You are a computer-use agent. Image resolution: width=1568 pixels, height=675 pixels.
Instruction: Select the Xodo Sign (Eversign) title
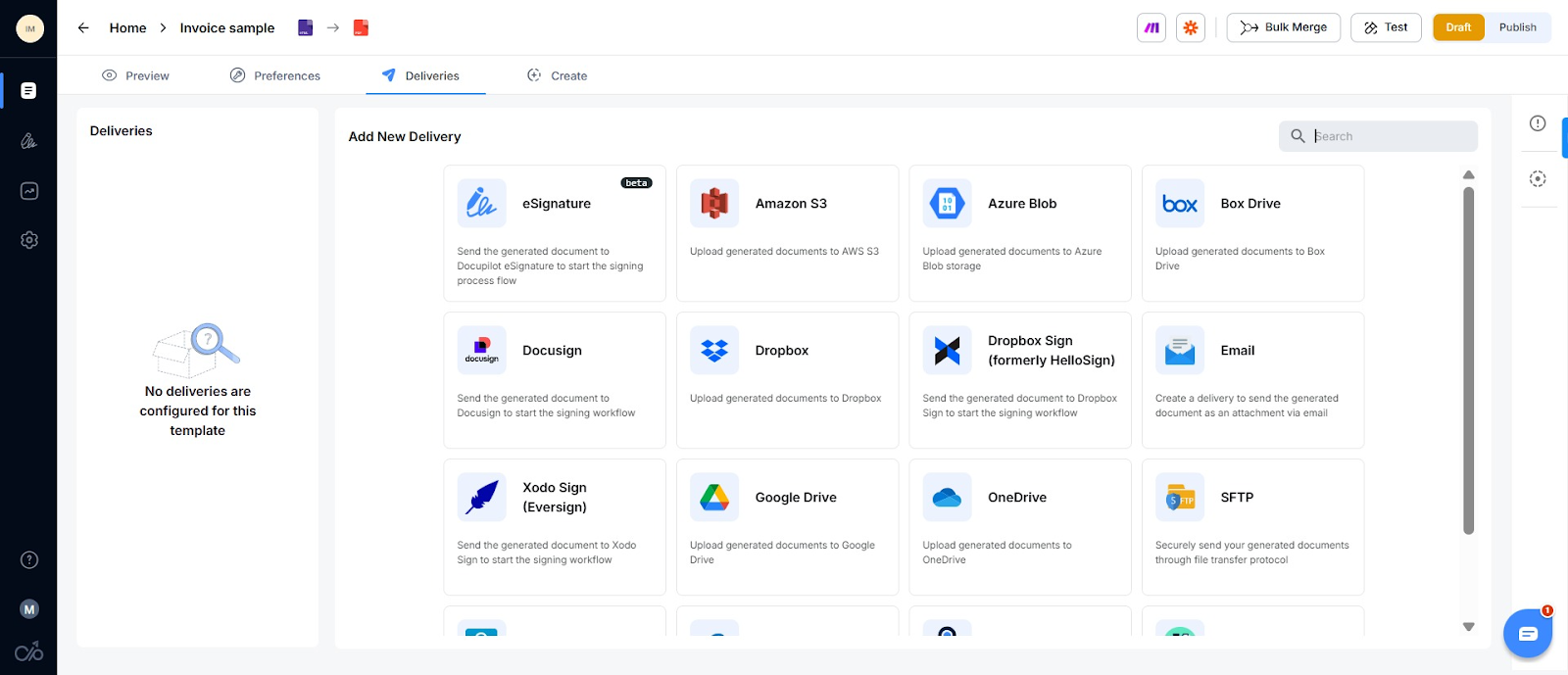coord(555,498)
